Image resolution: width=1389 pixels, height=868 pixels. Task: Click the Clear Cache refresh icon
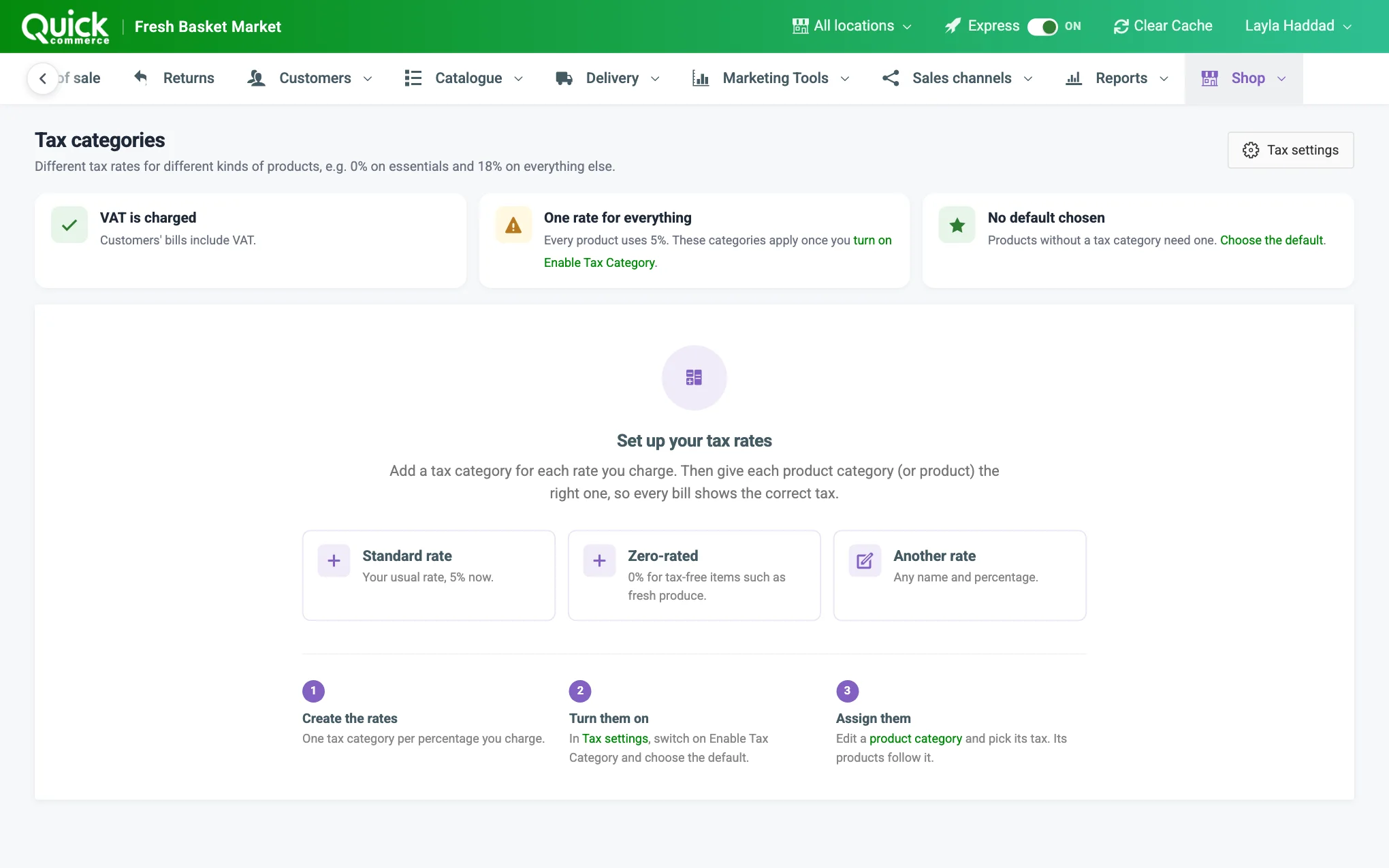pos(1121,26)
